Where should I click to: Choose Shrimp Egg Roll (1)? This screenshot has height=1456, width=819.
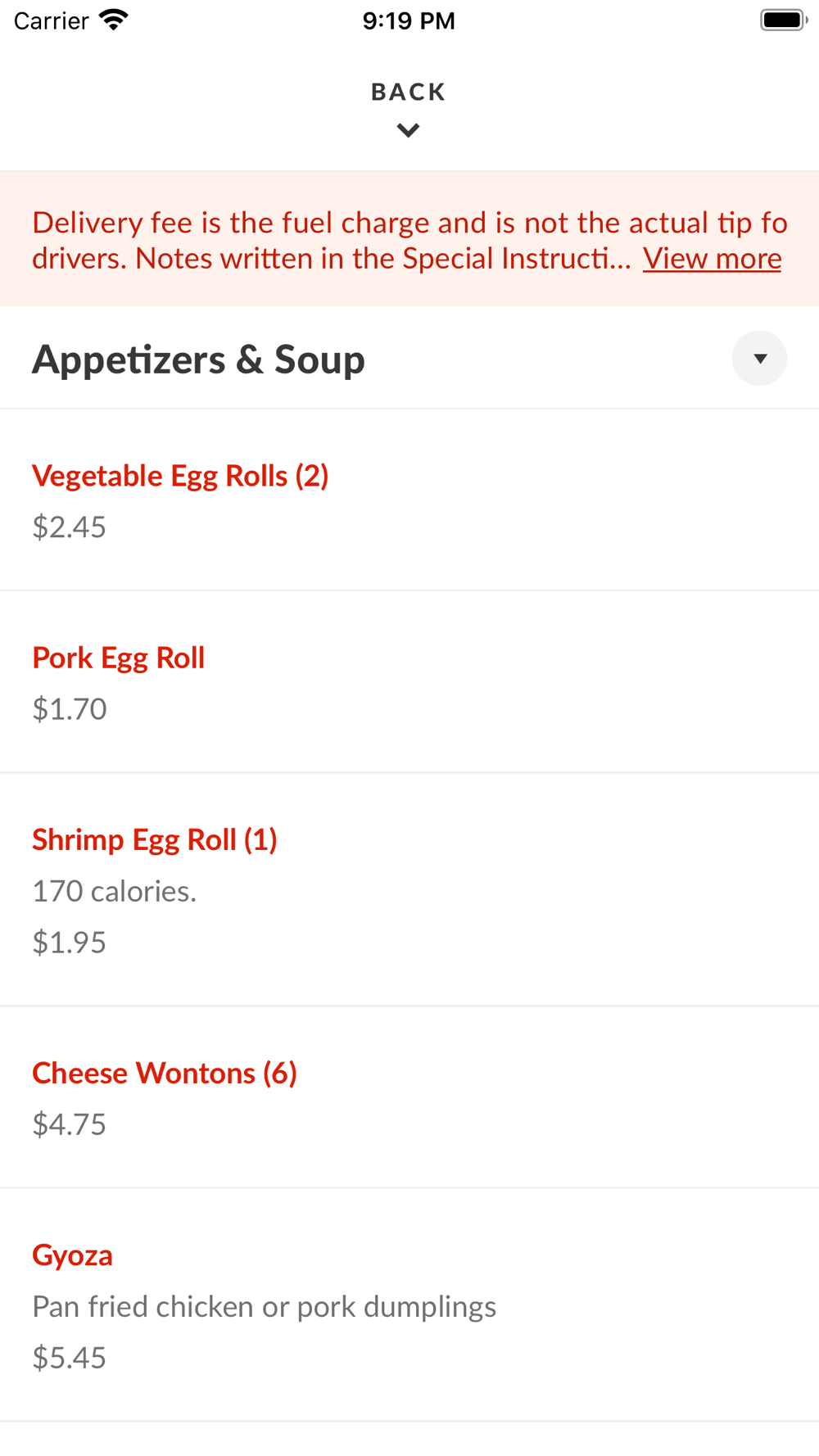[x=155, y=839]
